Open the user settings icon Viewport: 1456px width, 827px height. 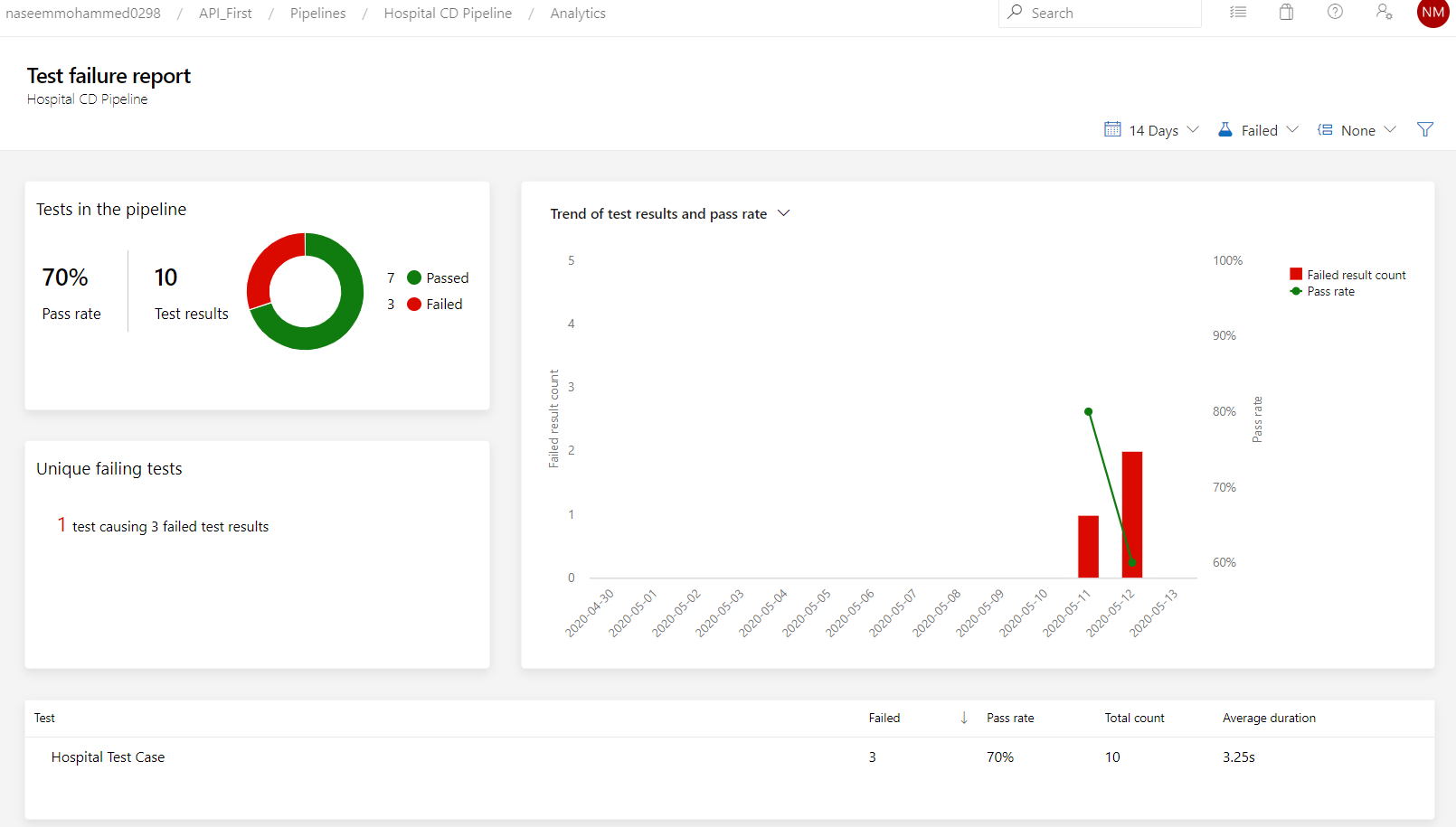[x=1384, y=12]
